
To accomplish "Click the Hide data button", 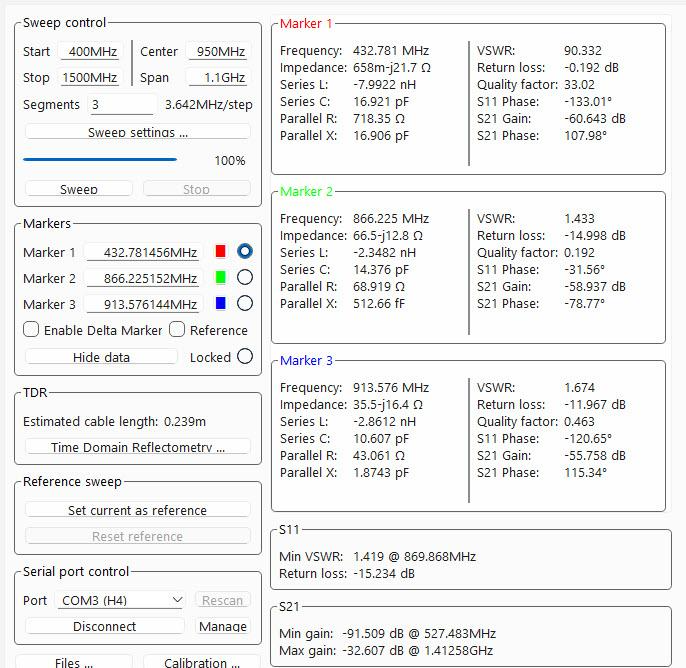I will point(102,357).
